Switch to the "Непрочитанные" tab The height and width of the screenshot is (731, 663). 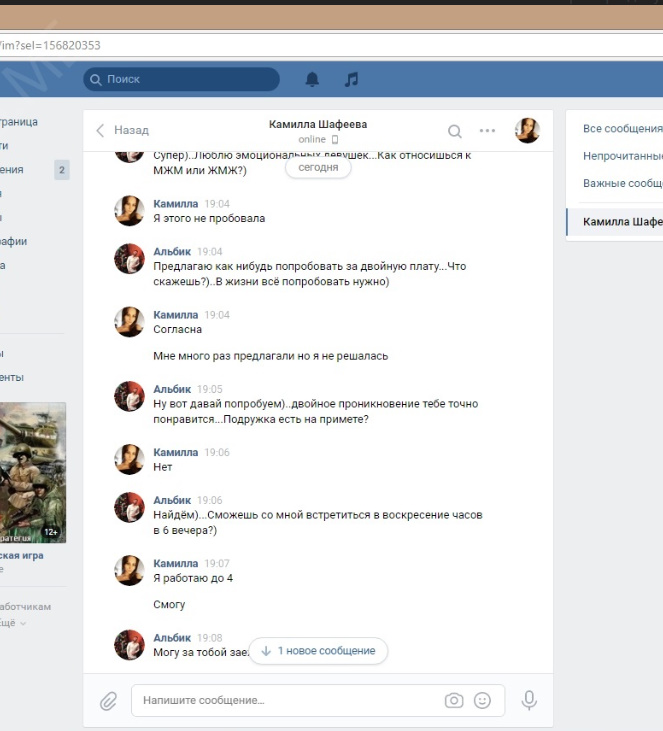click(x=622, y=156)
